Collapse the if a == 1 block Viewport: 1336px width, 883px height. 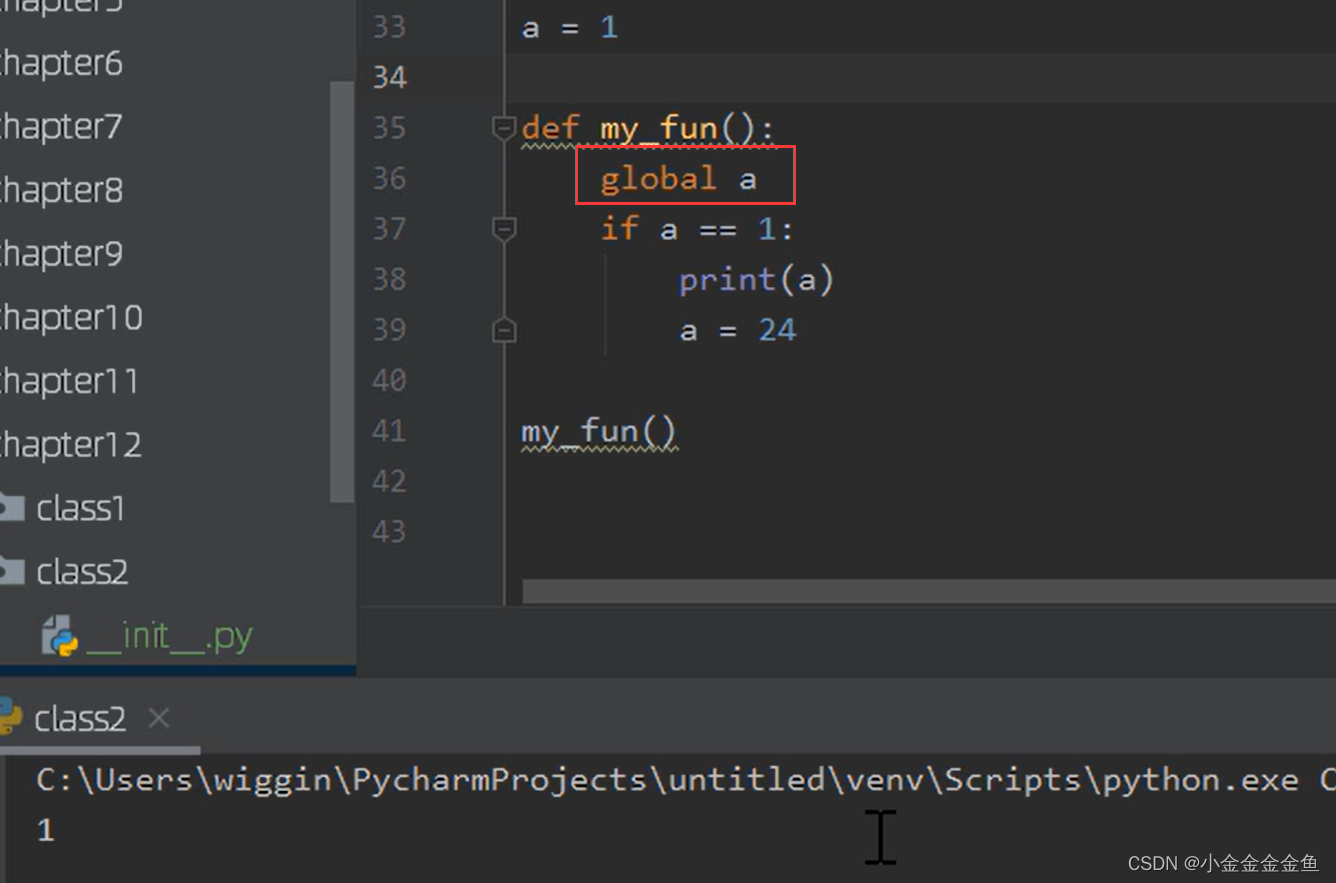coord(504,230)
